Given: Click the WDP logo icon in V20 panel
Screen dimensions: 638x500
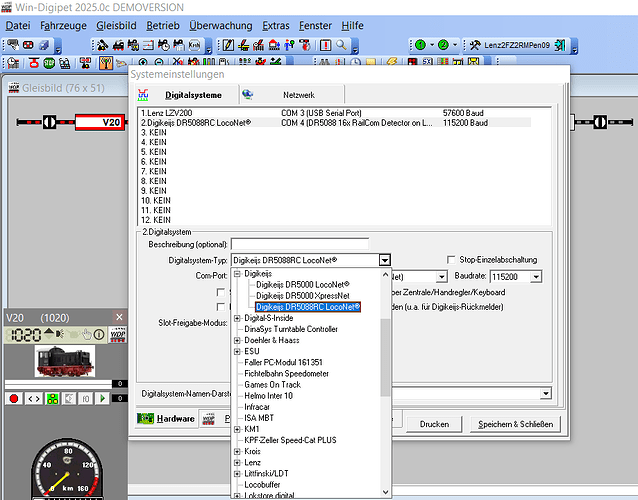Looking at the screenshot, I should pos(118,334).
